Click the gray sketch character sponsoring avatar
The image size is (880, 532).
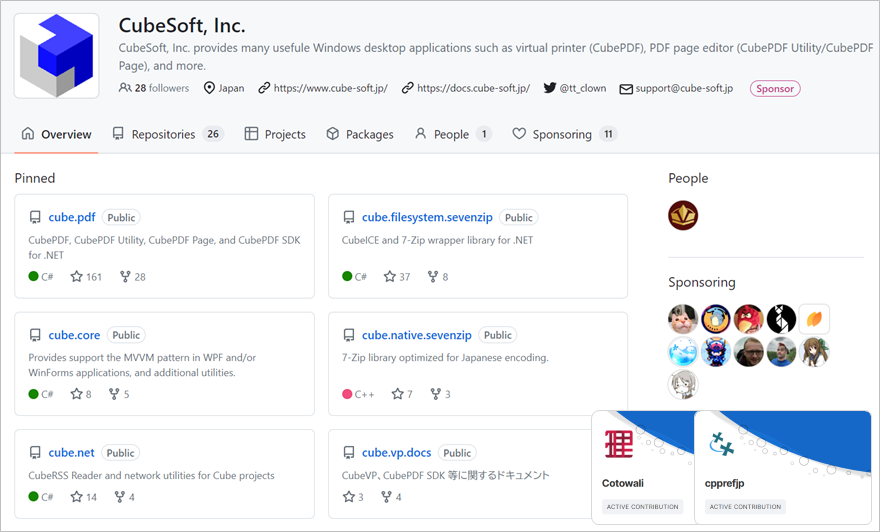pos(683,384)
